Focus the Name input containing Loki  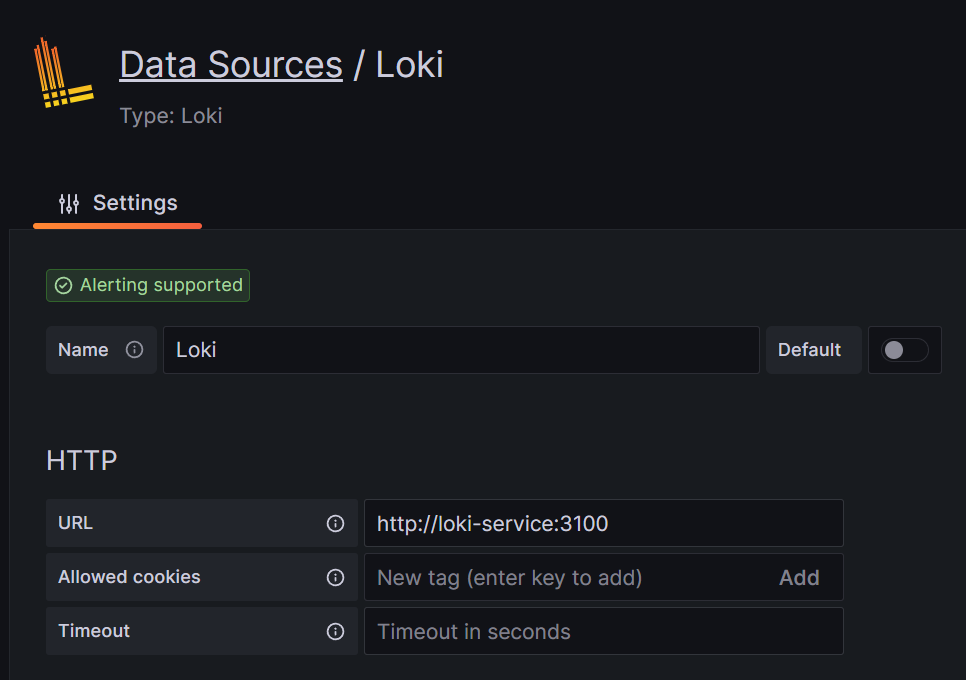coord(461,350)
